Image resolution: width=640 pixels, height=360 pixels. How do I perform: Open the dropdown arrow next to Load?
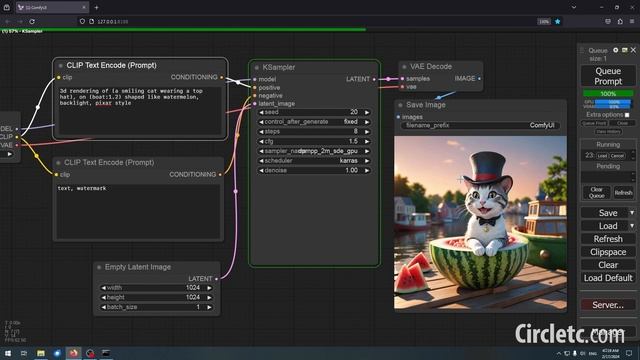[x=632, y=226]
